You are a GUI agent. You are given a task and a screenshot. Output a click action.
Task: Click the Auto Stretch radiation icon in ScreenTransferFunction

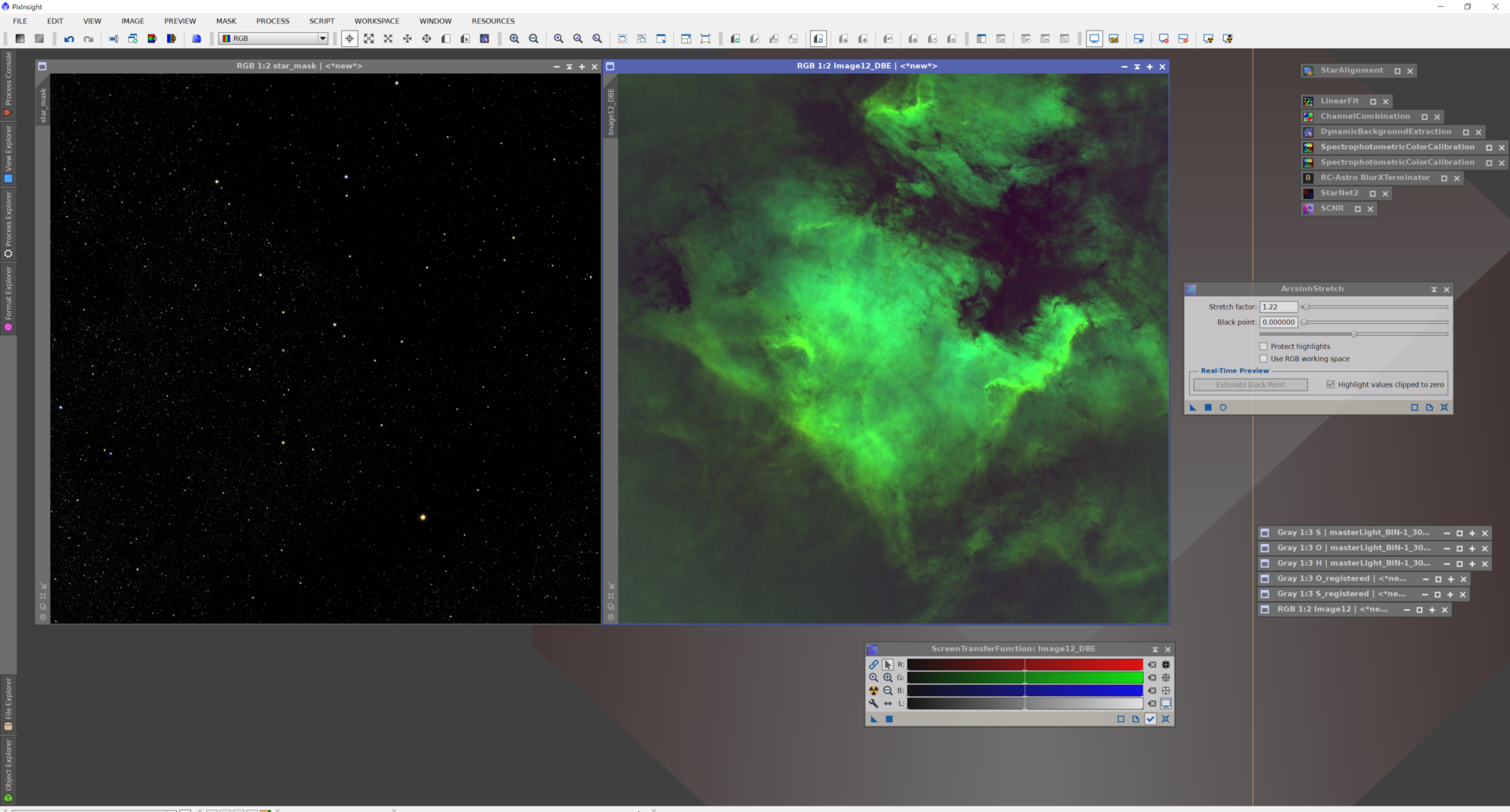pyautogui.click(x=874, y=690)
